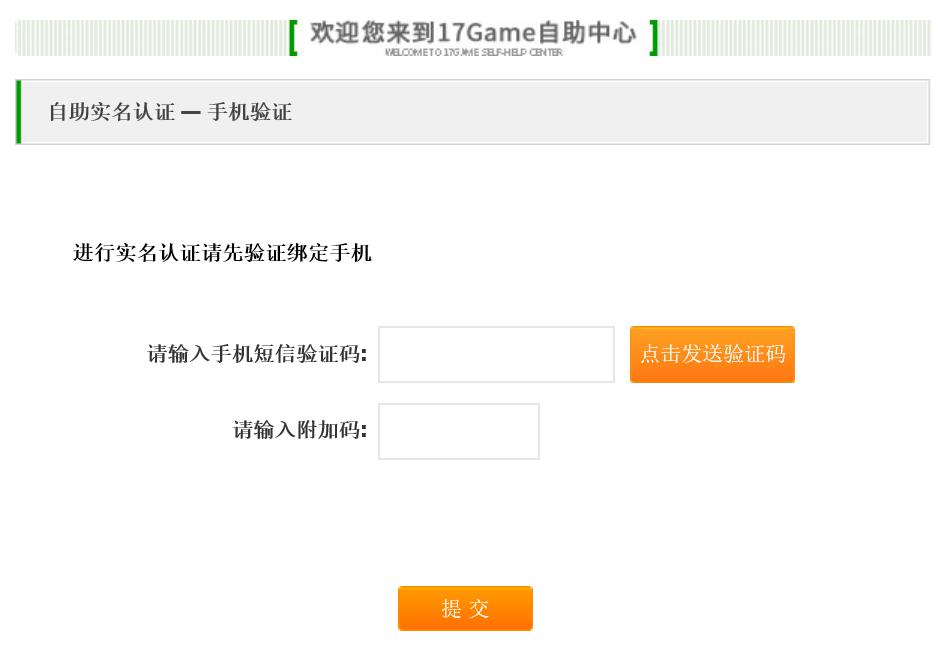This screenshot has width=934, height=655.
Task: Click the 17Game text in the banner
Action: 486,33
